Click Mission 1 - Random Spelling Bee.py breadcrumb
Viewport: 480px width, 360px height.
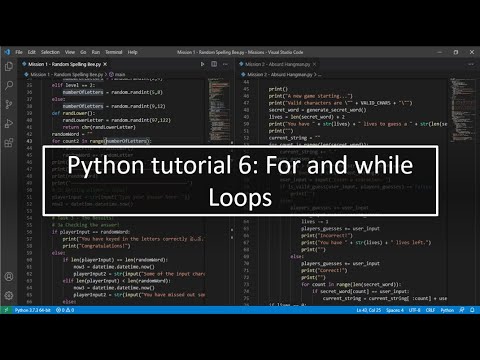(67, 74)
